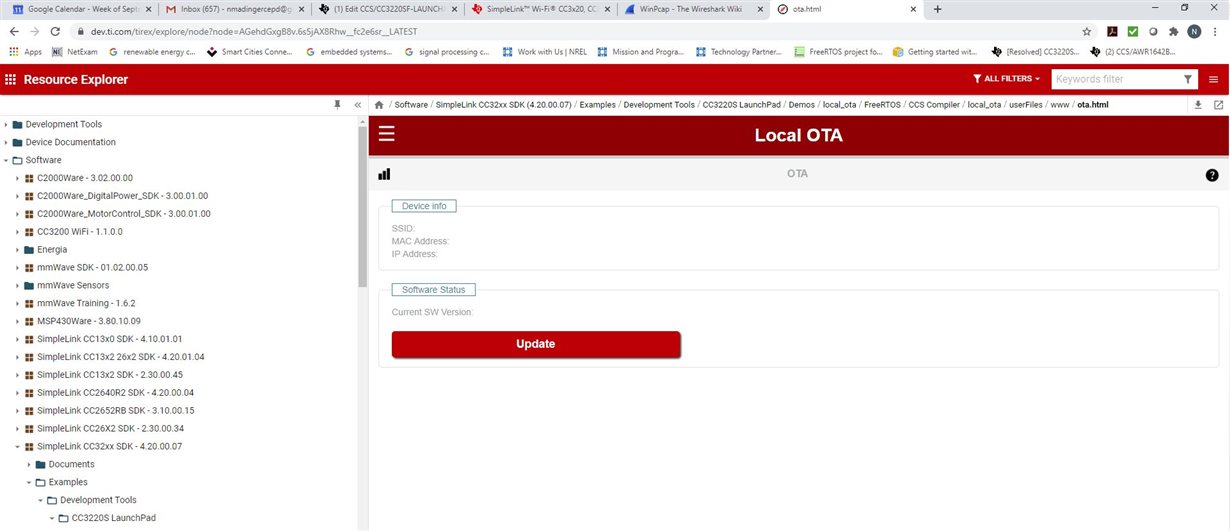
Task: Open the Chrome three-dot menu
Action: click(1216, 31)
